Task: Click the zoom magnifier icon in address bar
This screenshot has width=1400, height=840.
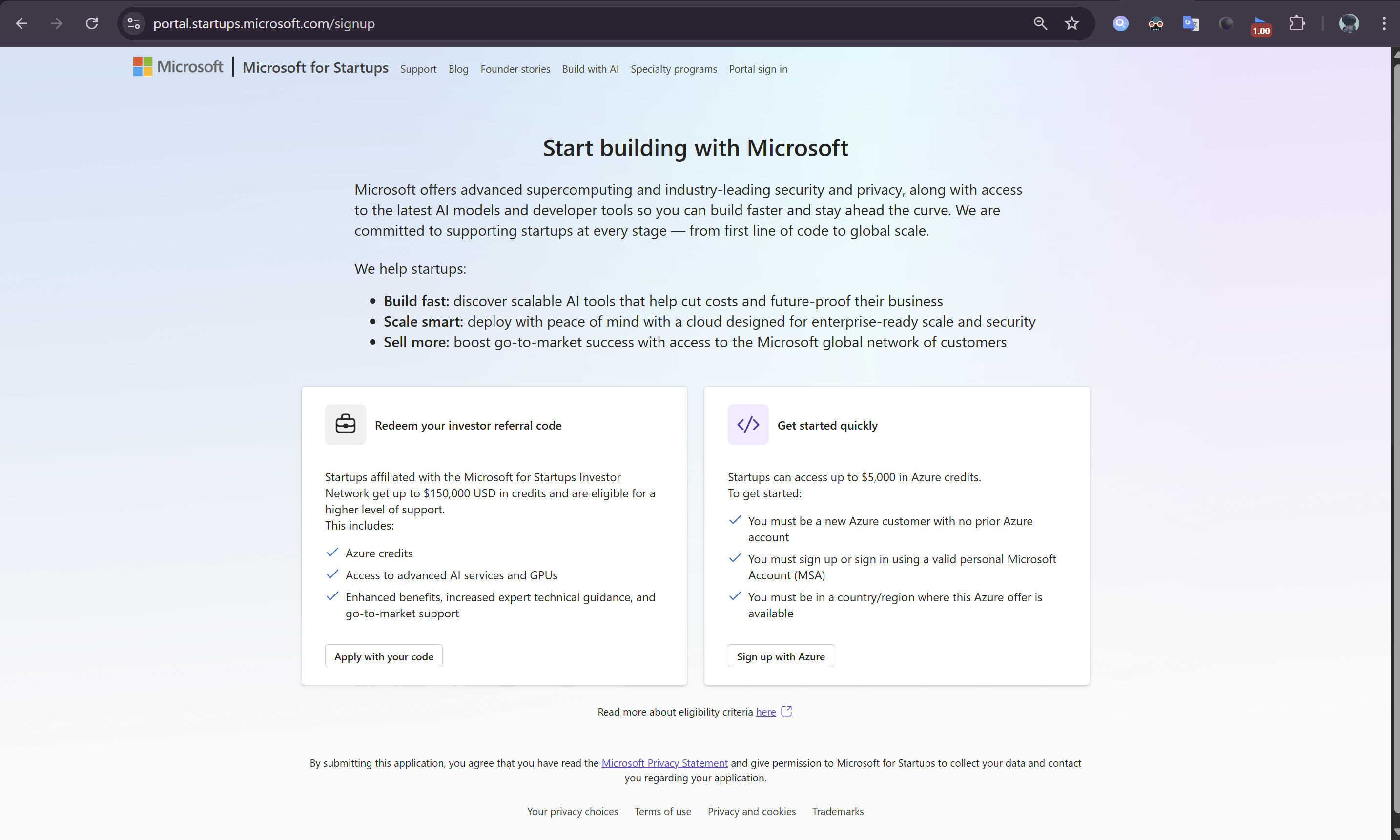Action: pos(1041,24)
